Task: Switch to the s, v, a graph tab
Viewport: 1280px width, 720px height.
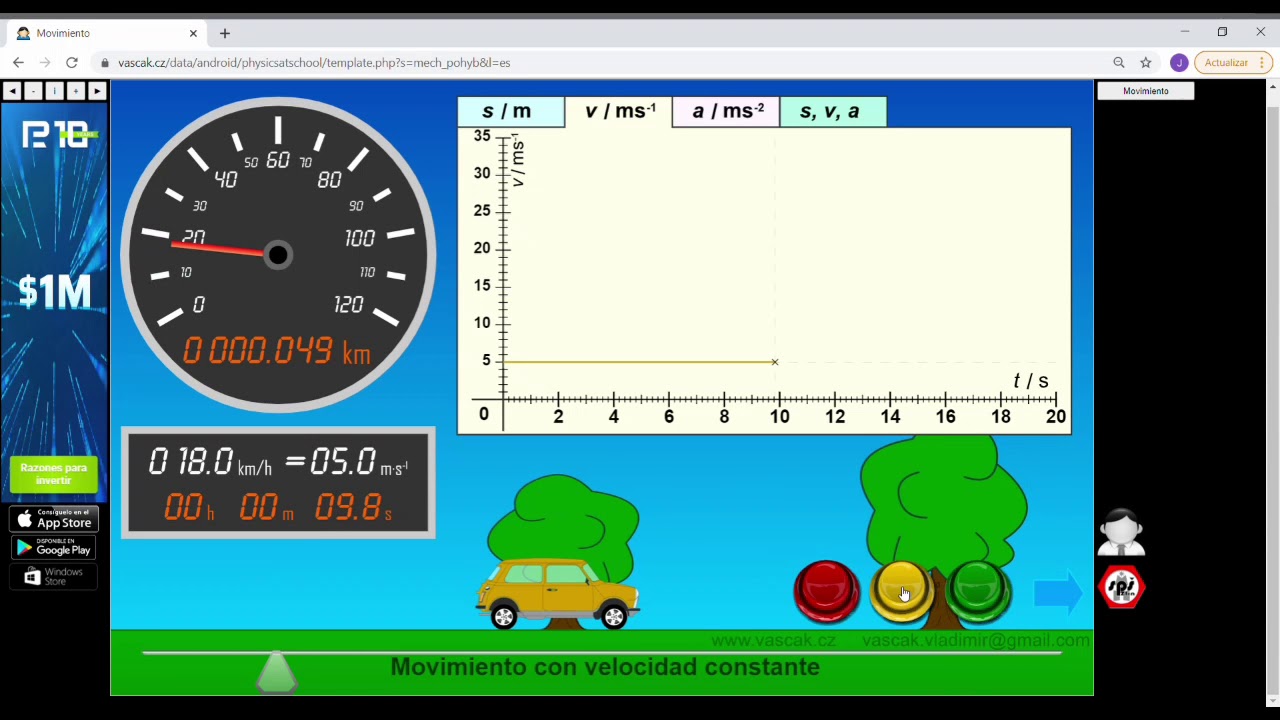Action: (832, 111)
